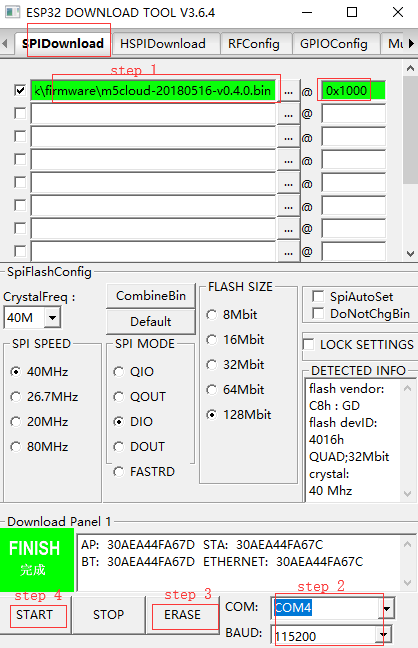
Task: Switch to the SPIDownload tab
Action: click(x=63, y=43)
